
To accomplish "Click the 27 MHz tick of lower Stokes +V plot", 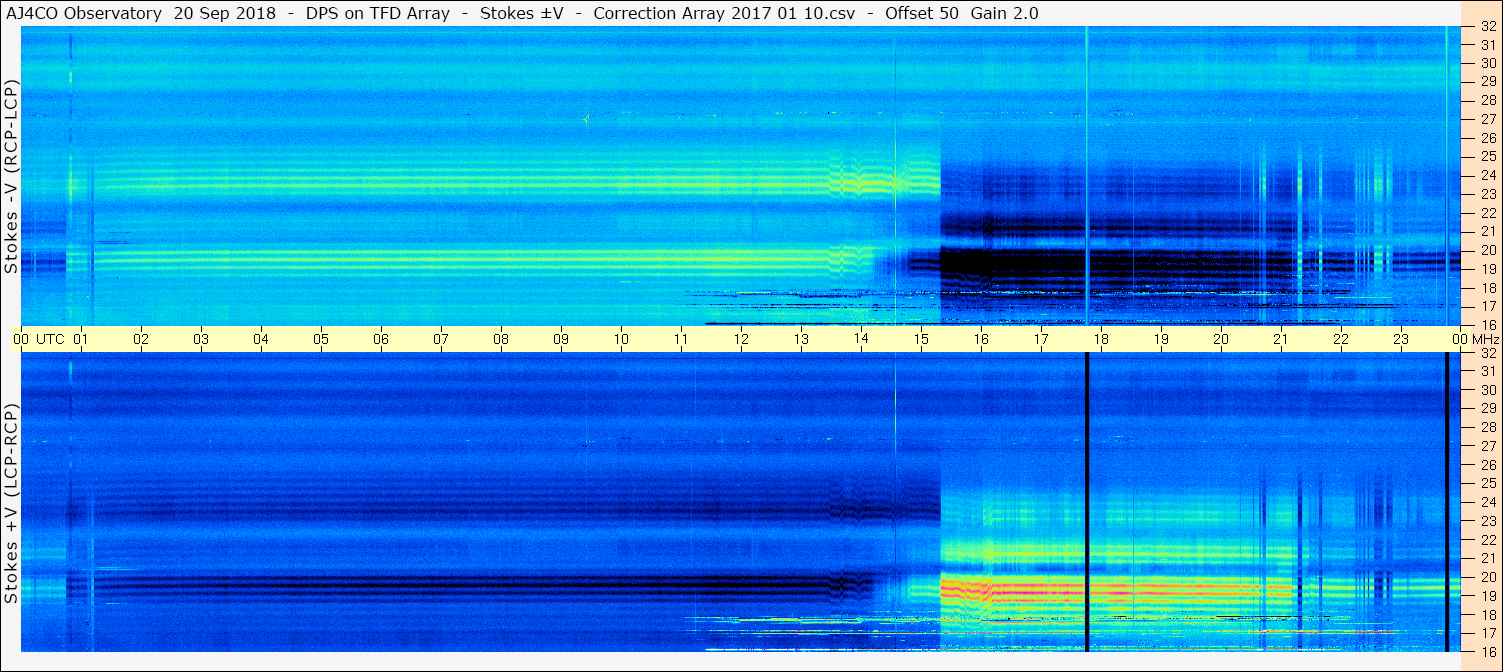I will pos(1487,446).
